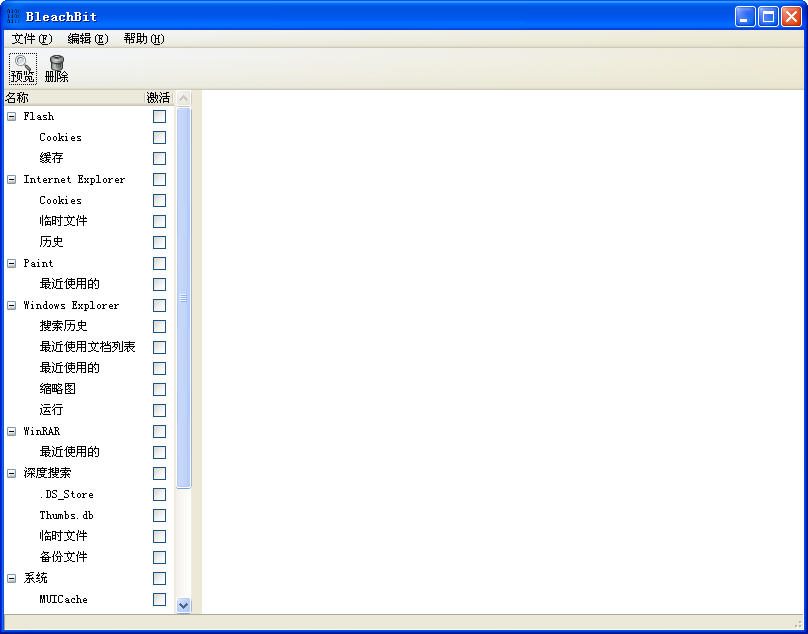Select the MUICache tree item
The width and height of the screenshot is (808, 634).
pos(63,599)
